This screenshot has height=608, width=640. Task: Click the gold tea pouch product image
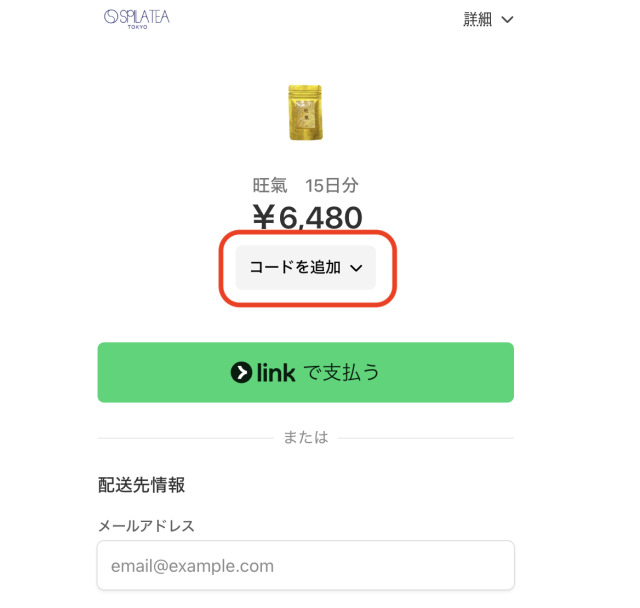point(305,112)
